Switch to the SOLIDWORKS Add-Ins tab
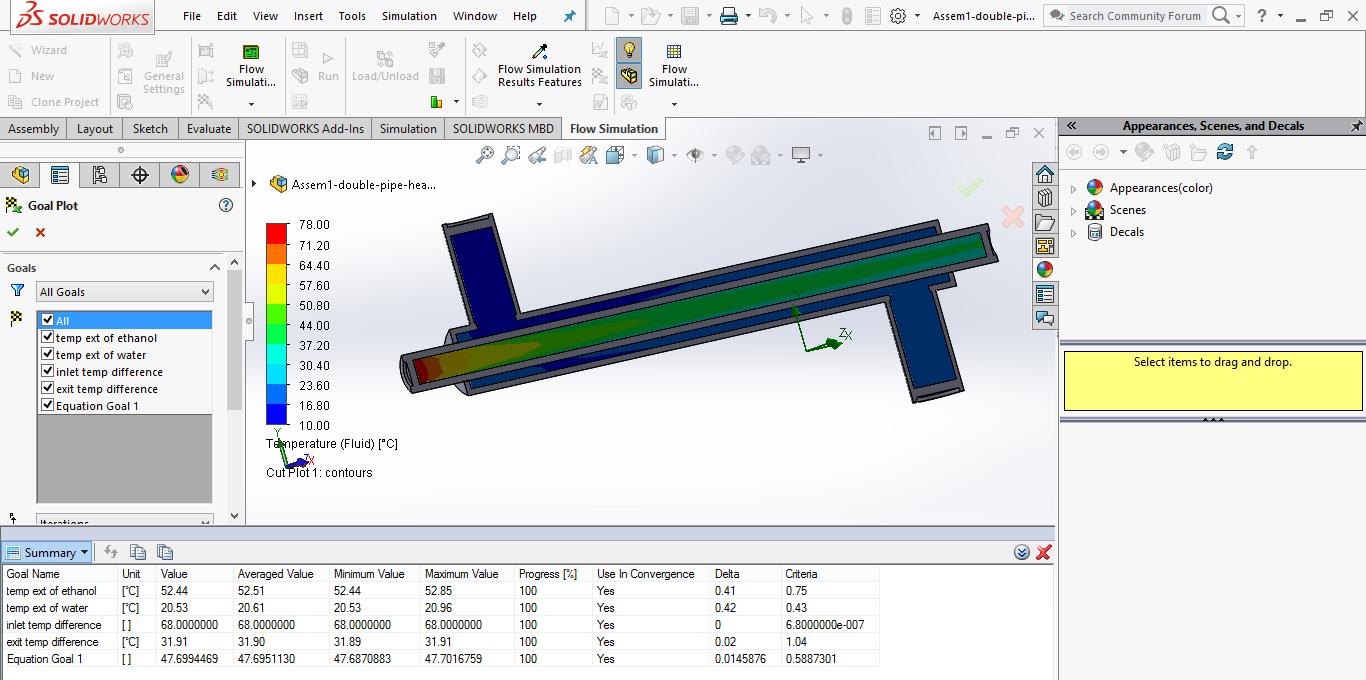Viewport: 1366px width, 680px height. [x=305, y=129]
